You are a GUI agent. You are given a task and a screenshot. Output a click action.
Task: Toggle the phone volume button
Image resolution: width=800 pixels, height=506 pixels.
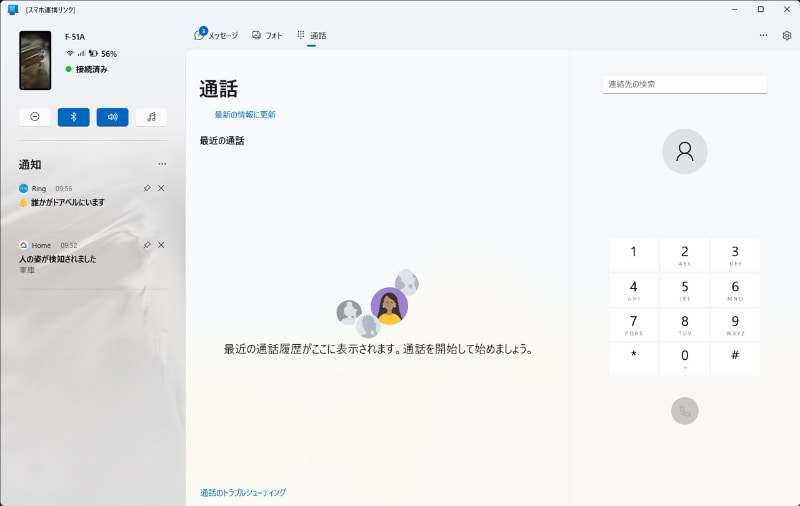click(x=112, y=117)
